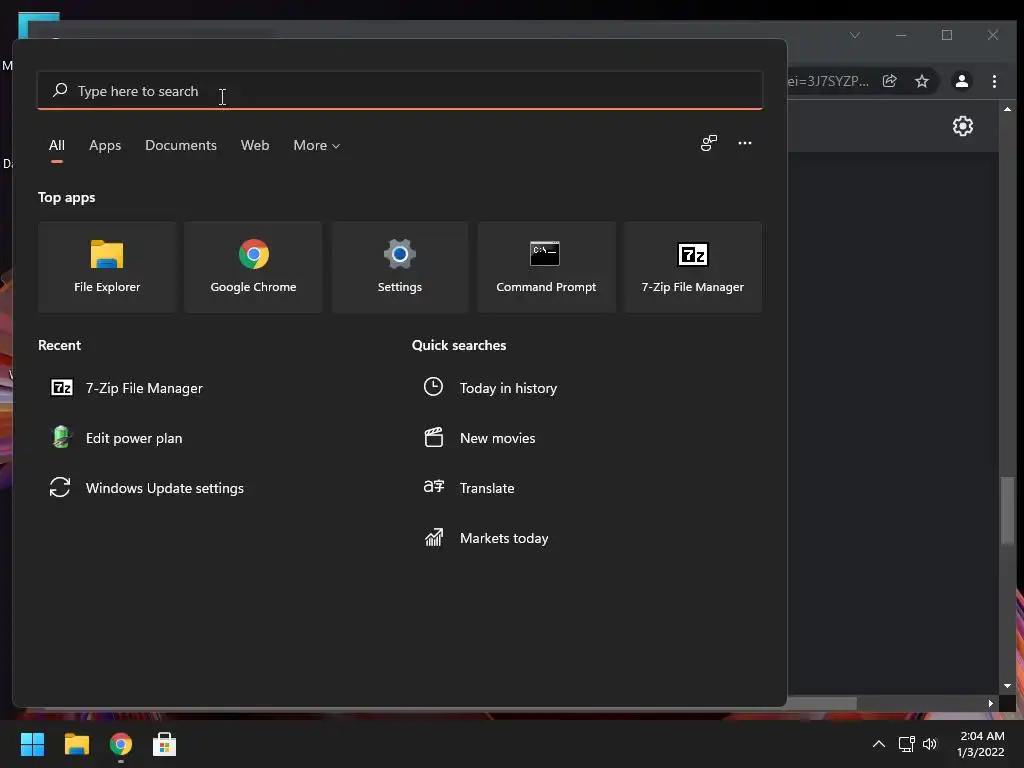1024x768 pixels.
Task: Open the search panel three-dots options menu
Action: coord(744,143)
